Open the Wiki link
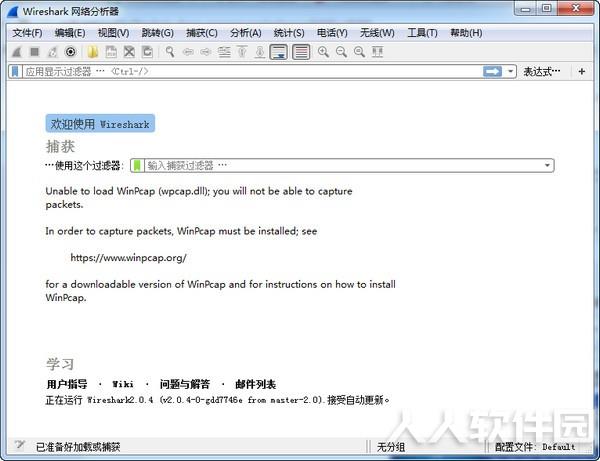Image resolution: width=600 pixels, height=461 pixels. 123,384
